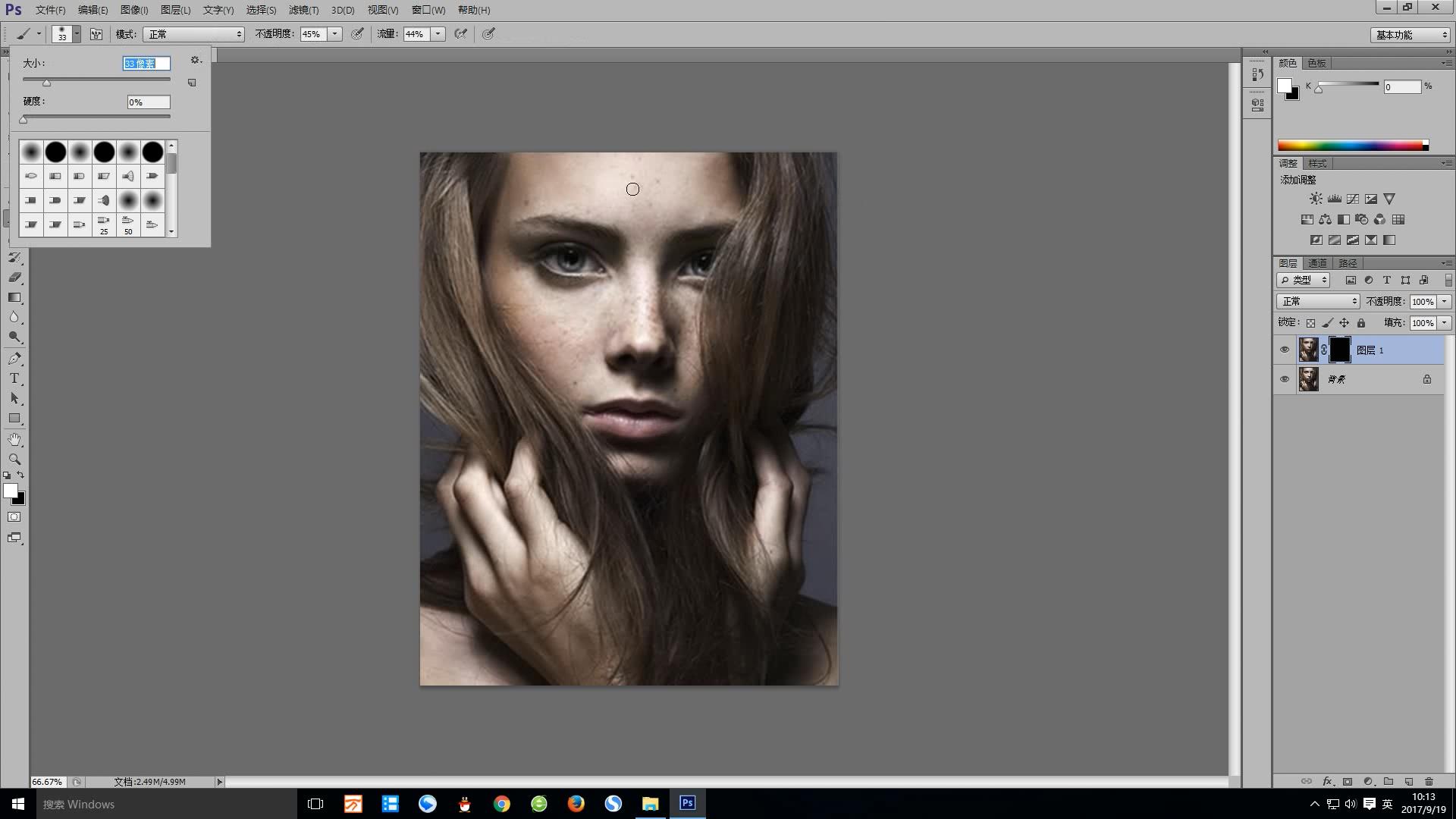Add a Channel Mixer adjustment
The width and height of the screenshot is (1456, 819).
pyautogui.click(x=1380, y=219)
